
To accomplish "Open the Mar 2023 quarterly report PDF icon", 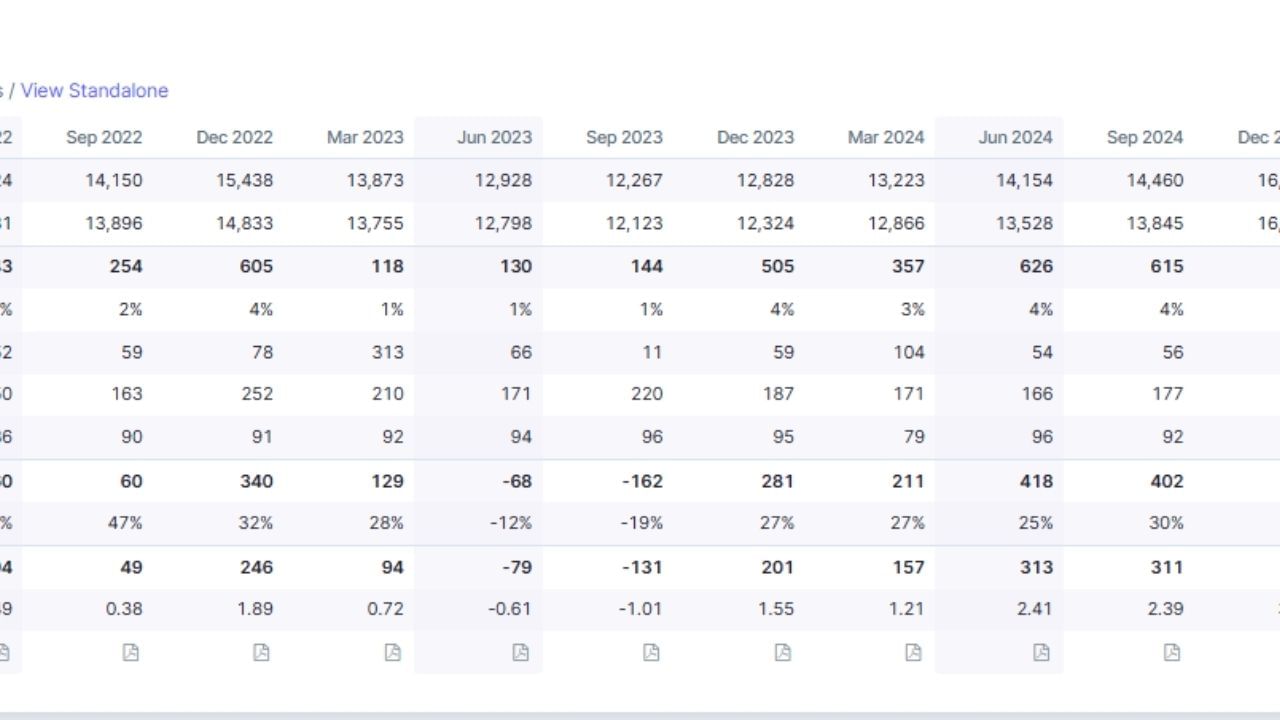I will click(392, 652).
